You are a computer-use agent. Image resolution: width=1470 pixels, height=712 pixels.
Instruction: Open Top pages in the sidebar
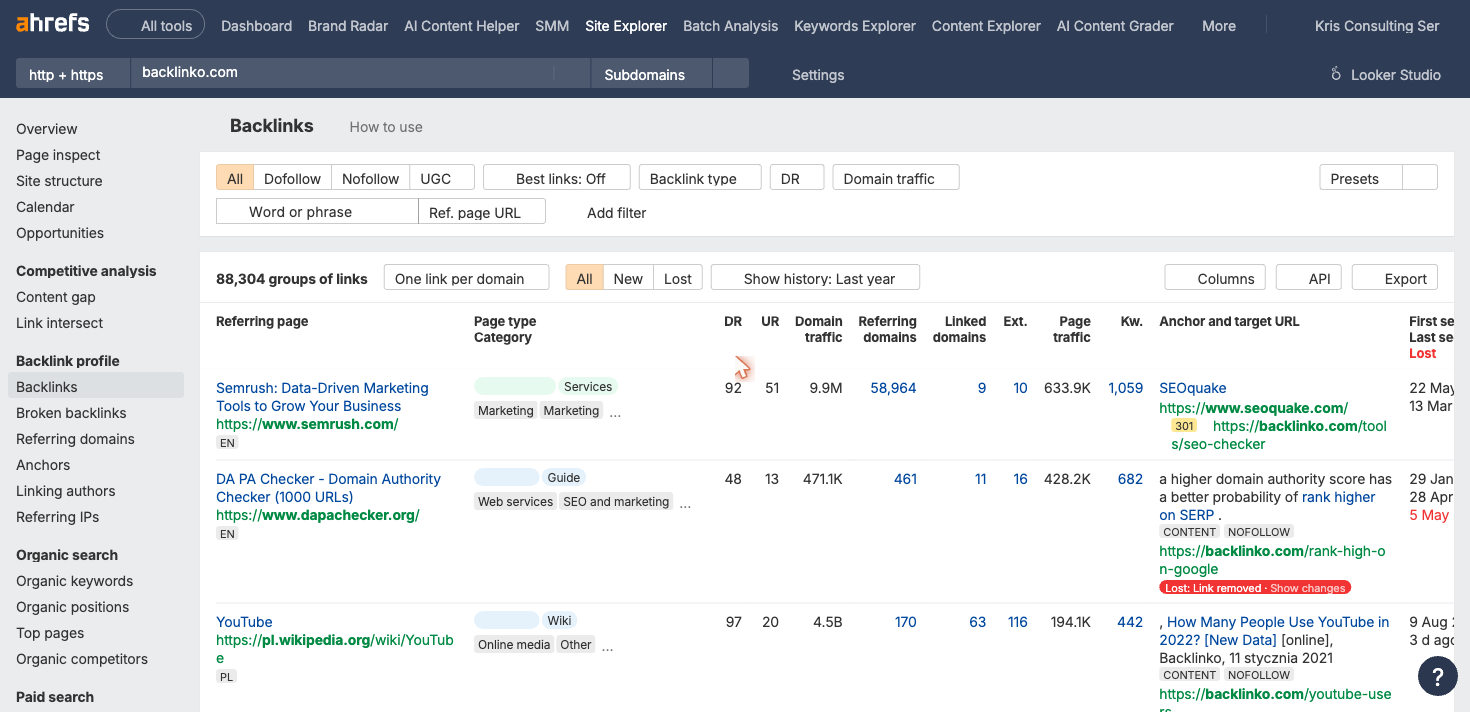[50, 633]
